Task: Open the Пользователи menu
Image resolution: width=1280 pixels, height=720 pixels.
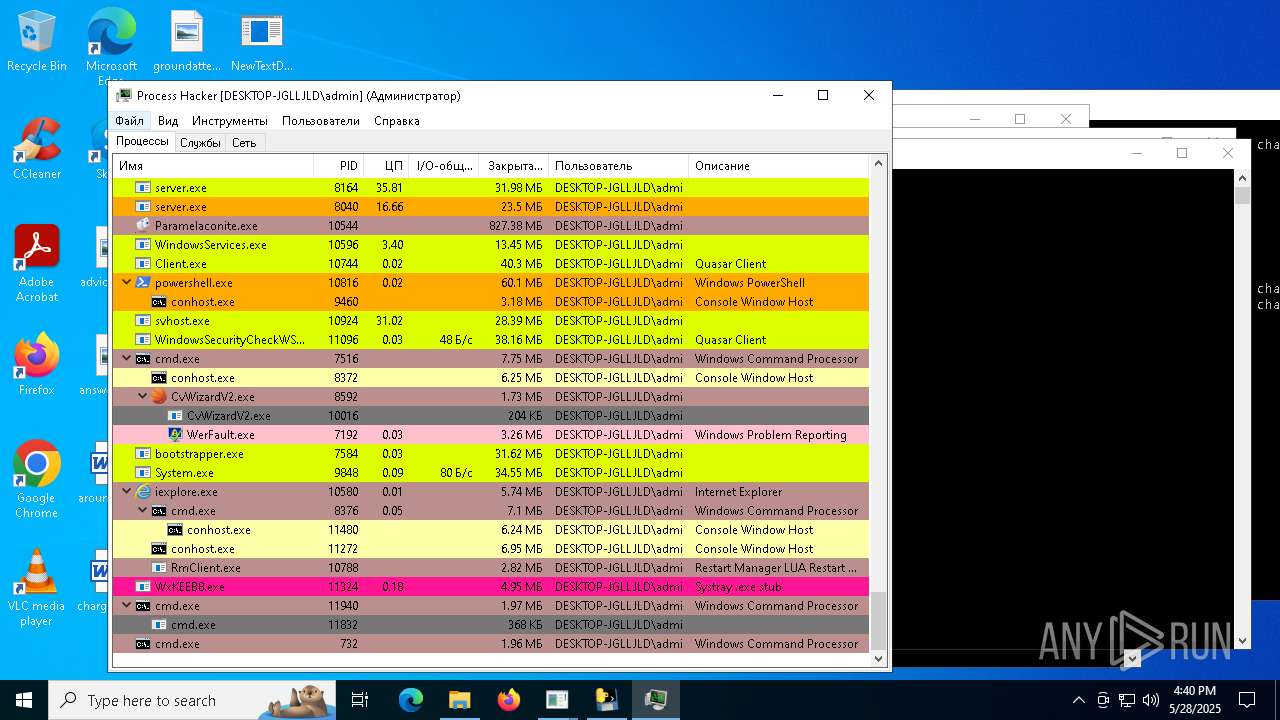Action: [321, 121]
